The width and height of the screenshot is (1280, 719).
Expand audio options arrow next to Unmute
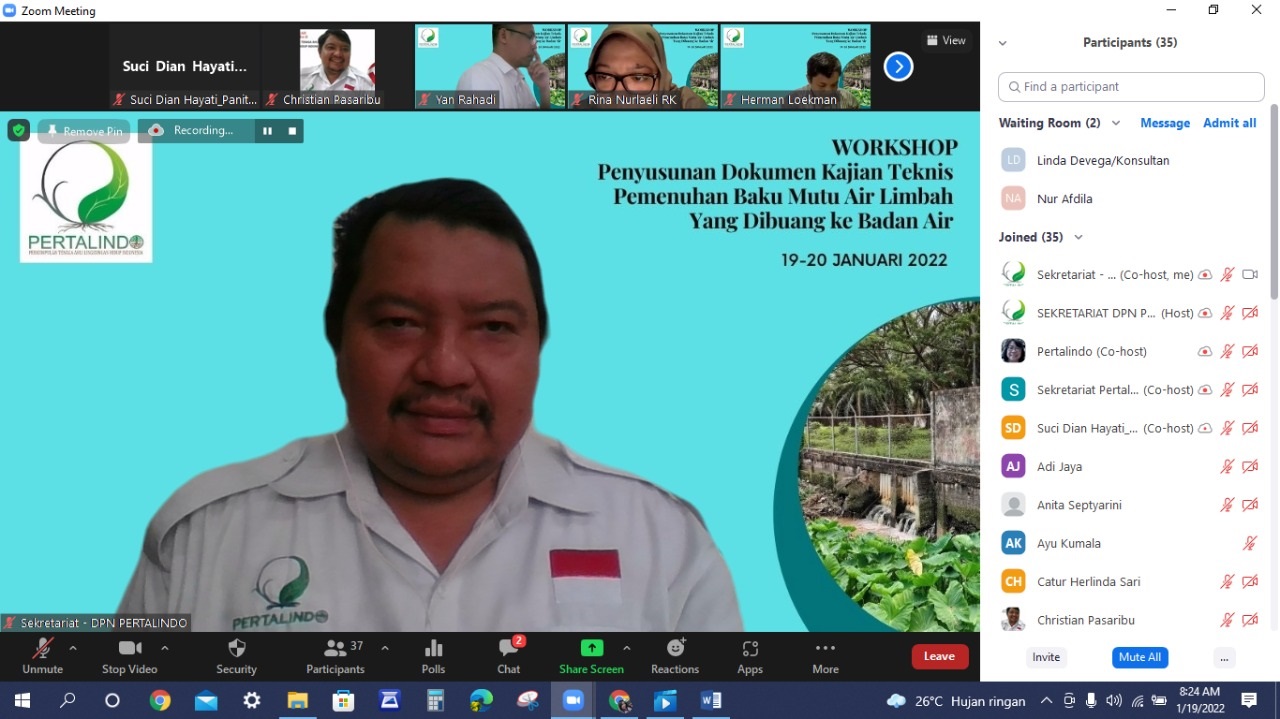pos(73,648)
